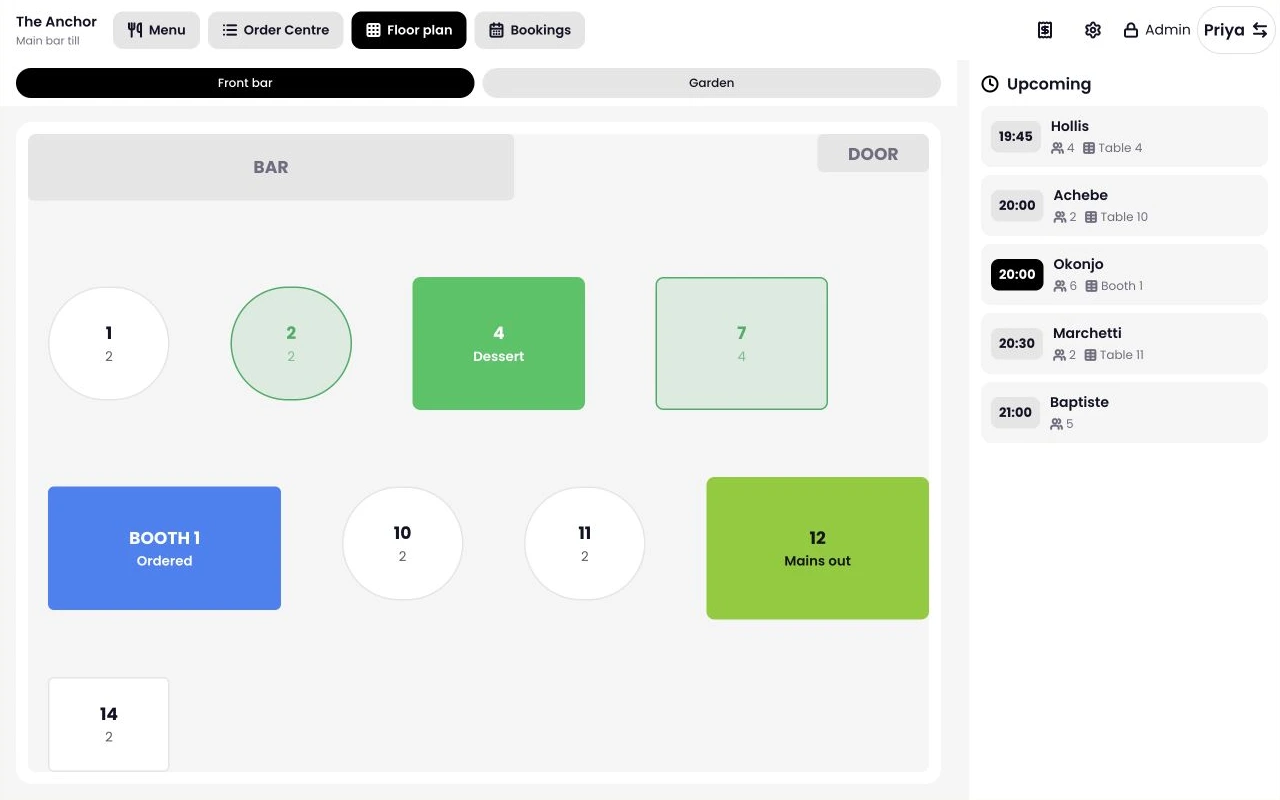Click the 21:00 time badge for Baptiste
1280x800 pixels.
[1015, 412]
